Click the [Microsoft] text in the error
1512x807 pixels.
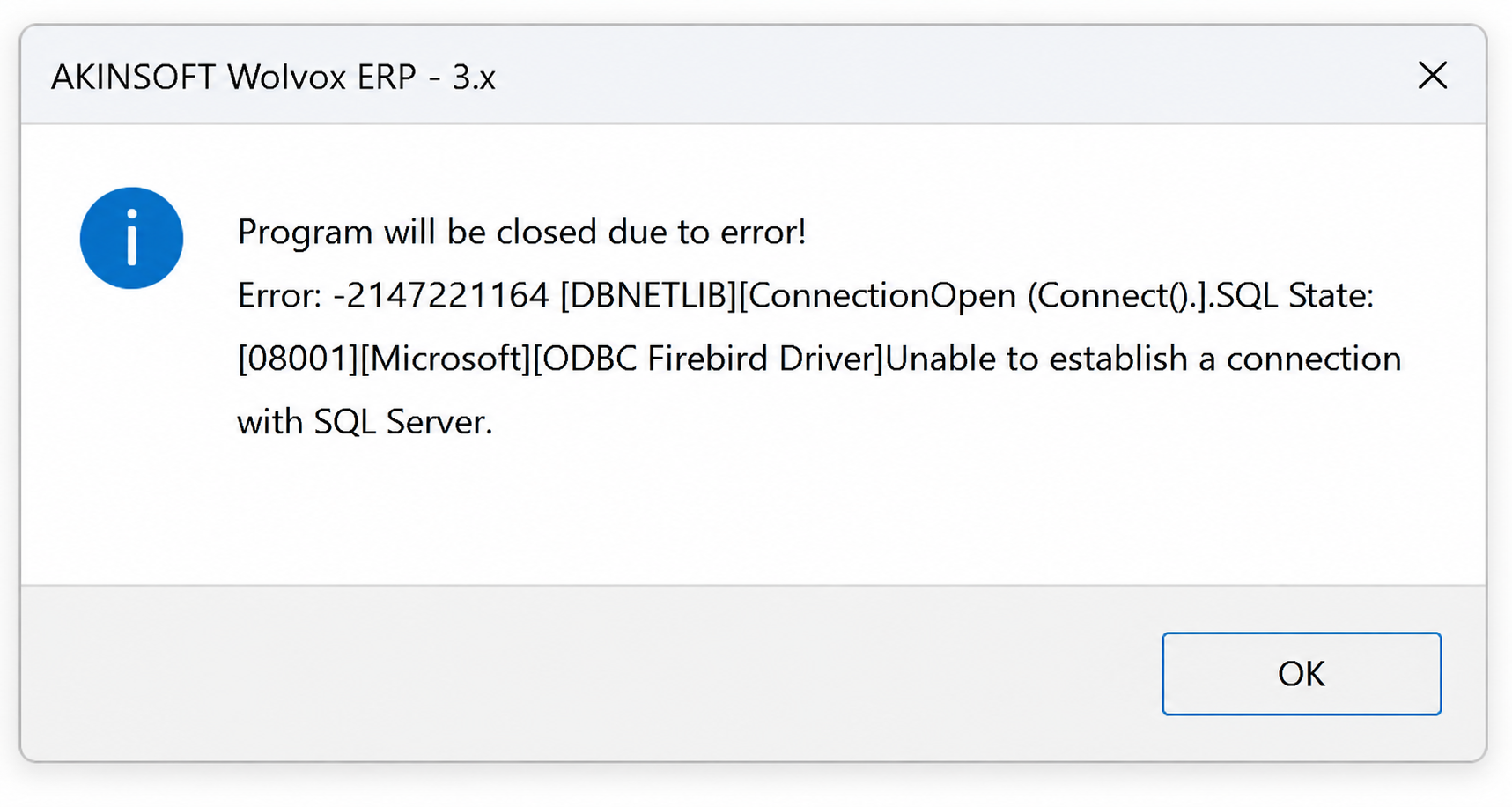point(446,359)
